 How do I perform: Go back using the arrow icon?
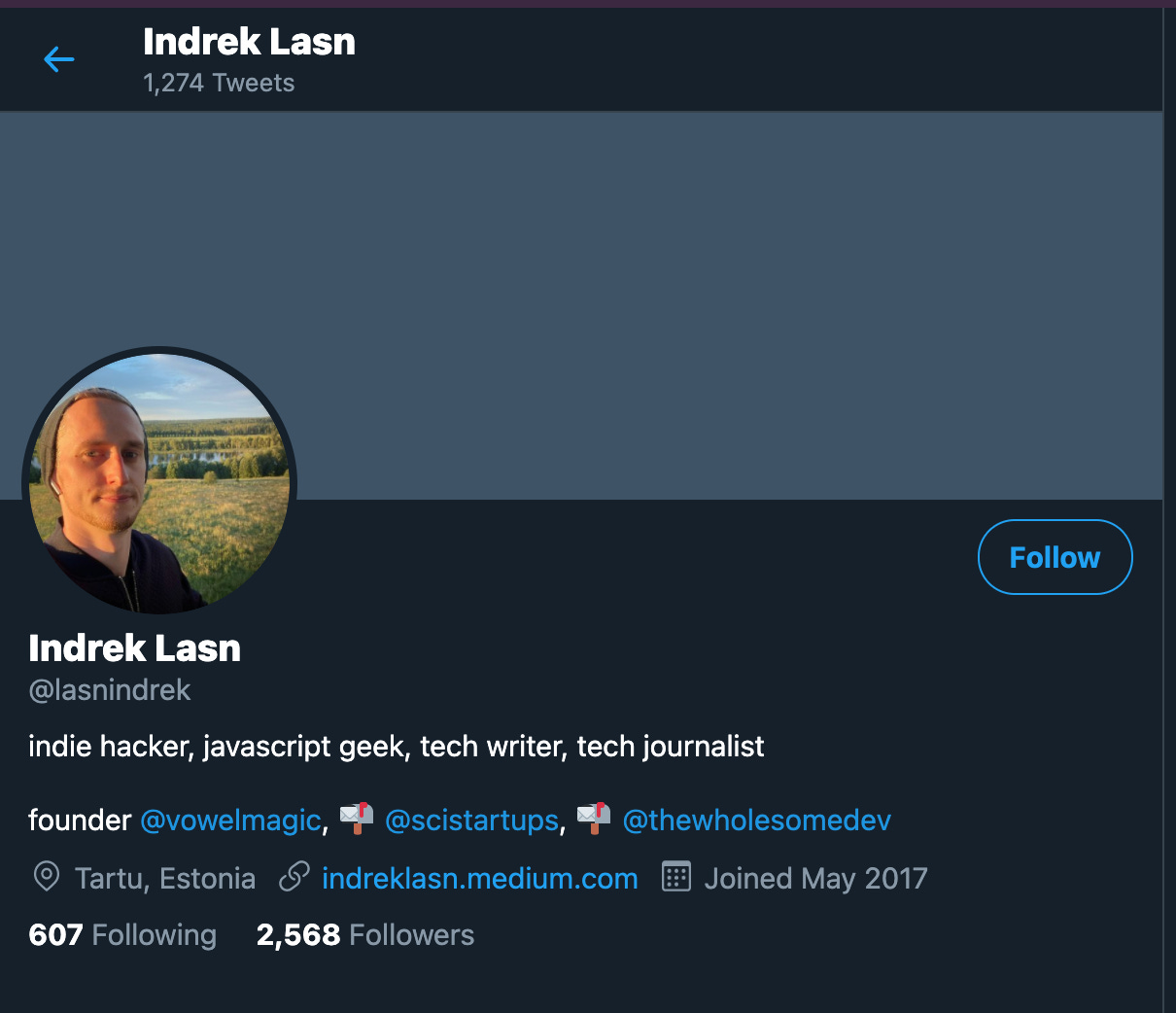(x=59, y=59)
